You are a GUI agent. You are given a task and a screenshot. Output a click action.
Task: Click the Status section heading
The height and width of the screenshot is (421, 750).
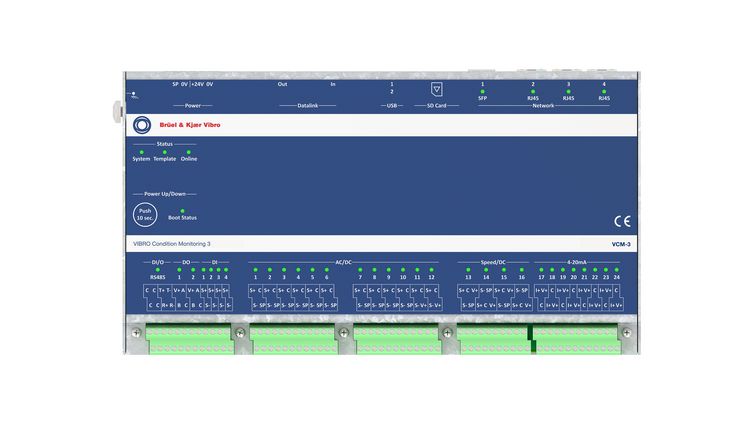tap(165, 144)
